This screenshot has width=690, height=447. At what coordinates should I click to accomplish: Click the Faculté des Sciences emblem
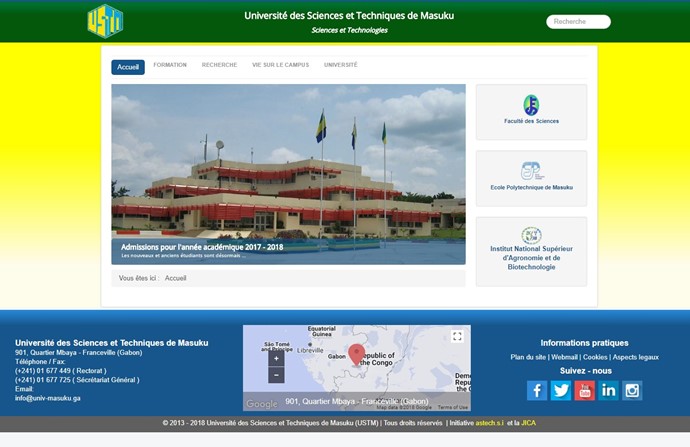pos(531,104)
